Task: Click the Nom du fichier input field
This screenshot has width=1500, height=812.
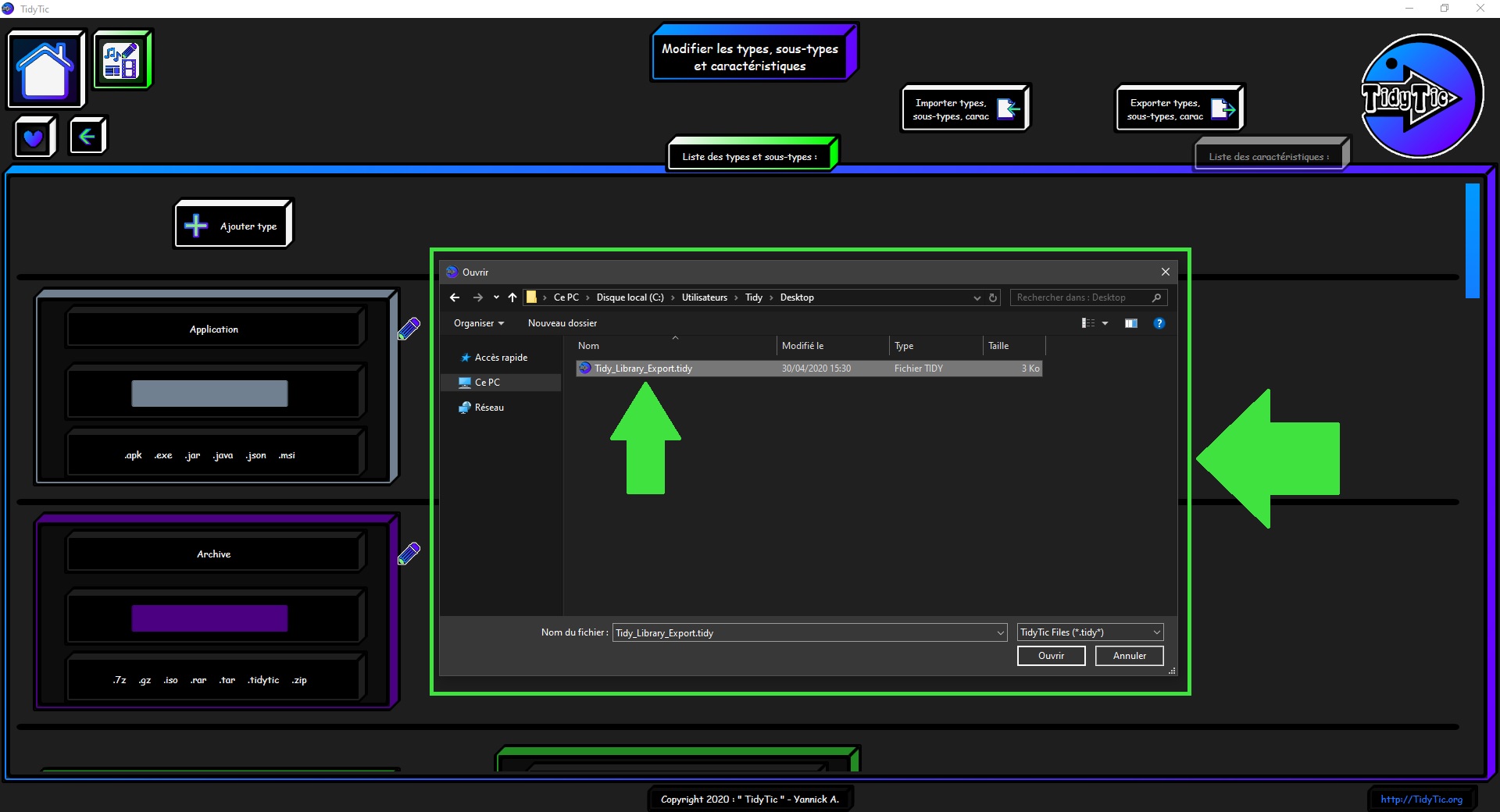Action: 803,633
